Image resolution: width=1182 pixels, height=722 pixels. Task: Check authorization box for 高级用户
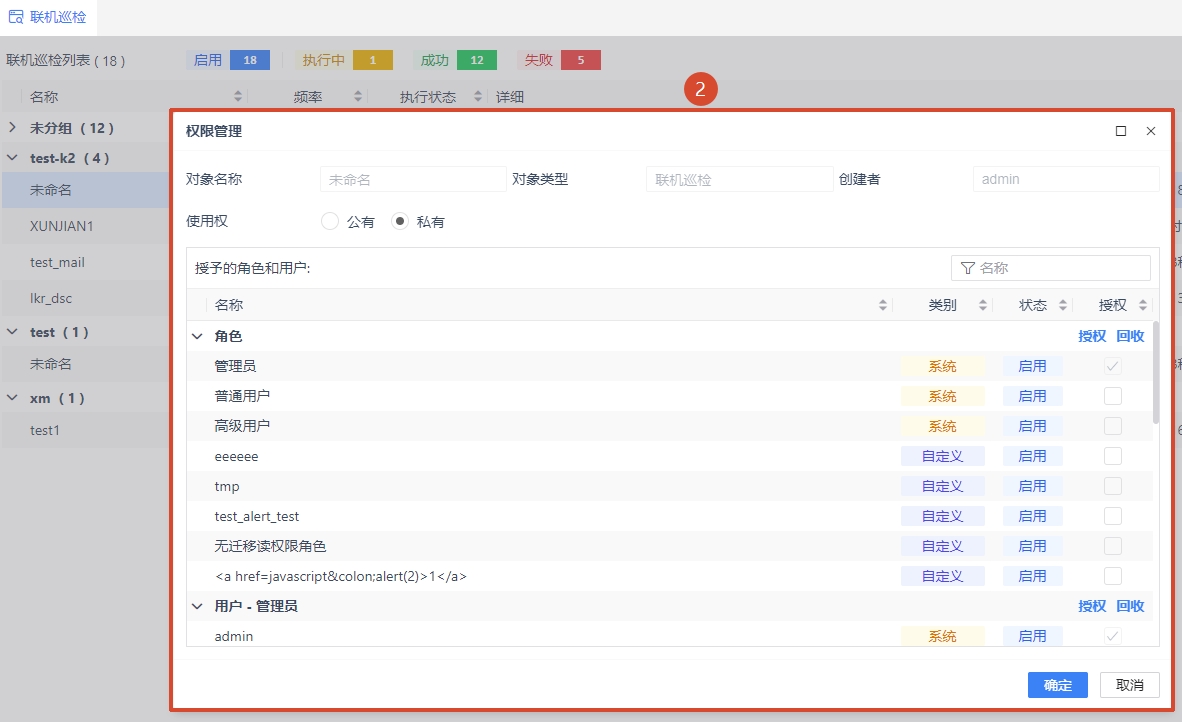[1113, 426]
